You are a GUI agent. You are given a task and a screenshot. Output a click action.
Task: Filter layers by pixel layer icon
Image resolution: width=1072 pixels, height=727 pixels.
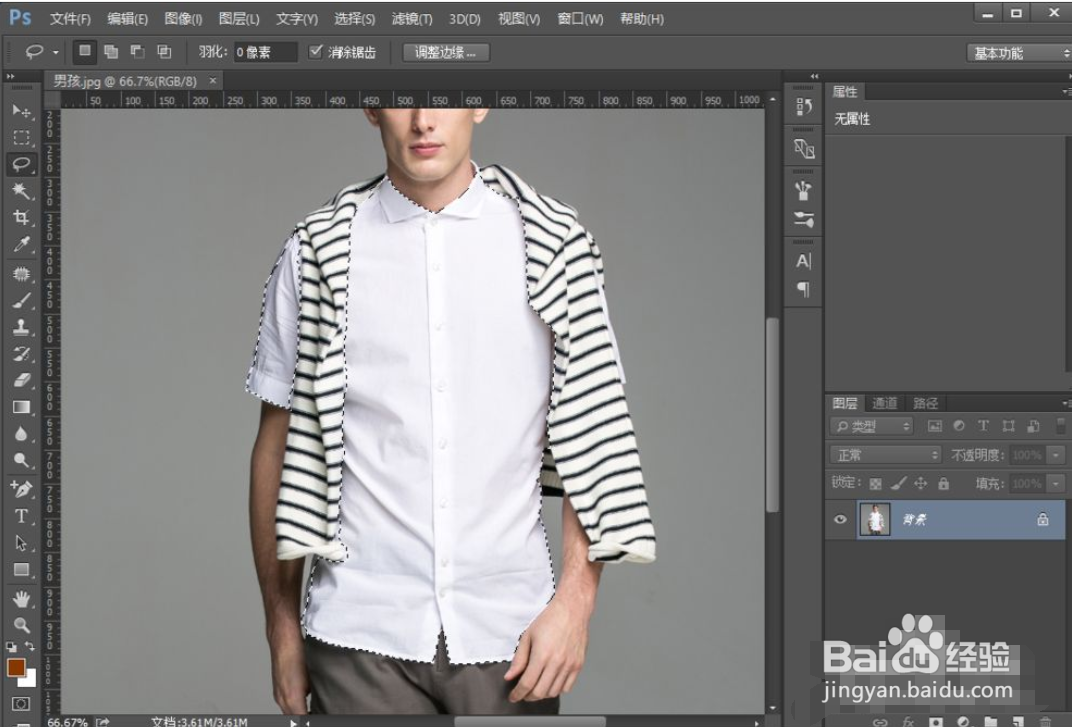click(935, 426)
